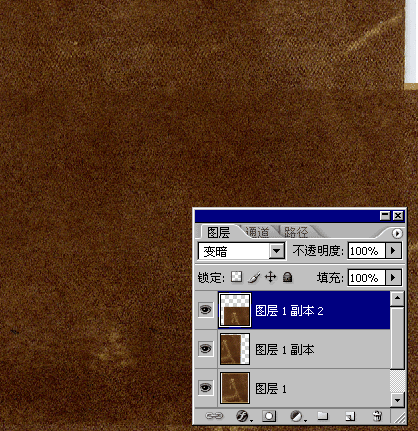The height and width of the screenshot is (431, 418).
Task: Open the layer style fx menu
Action: click(242, 416)
